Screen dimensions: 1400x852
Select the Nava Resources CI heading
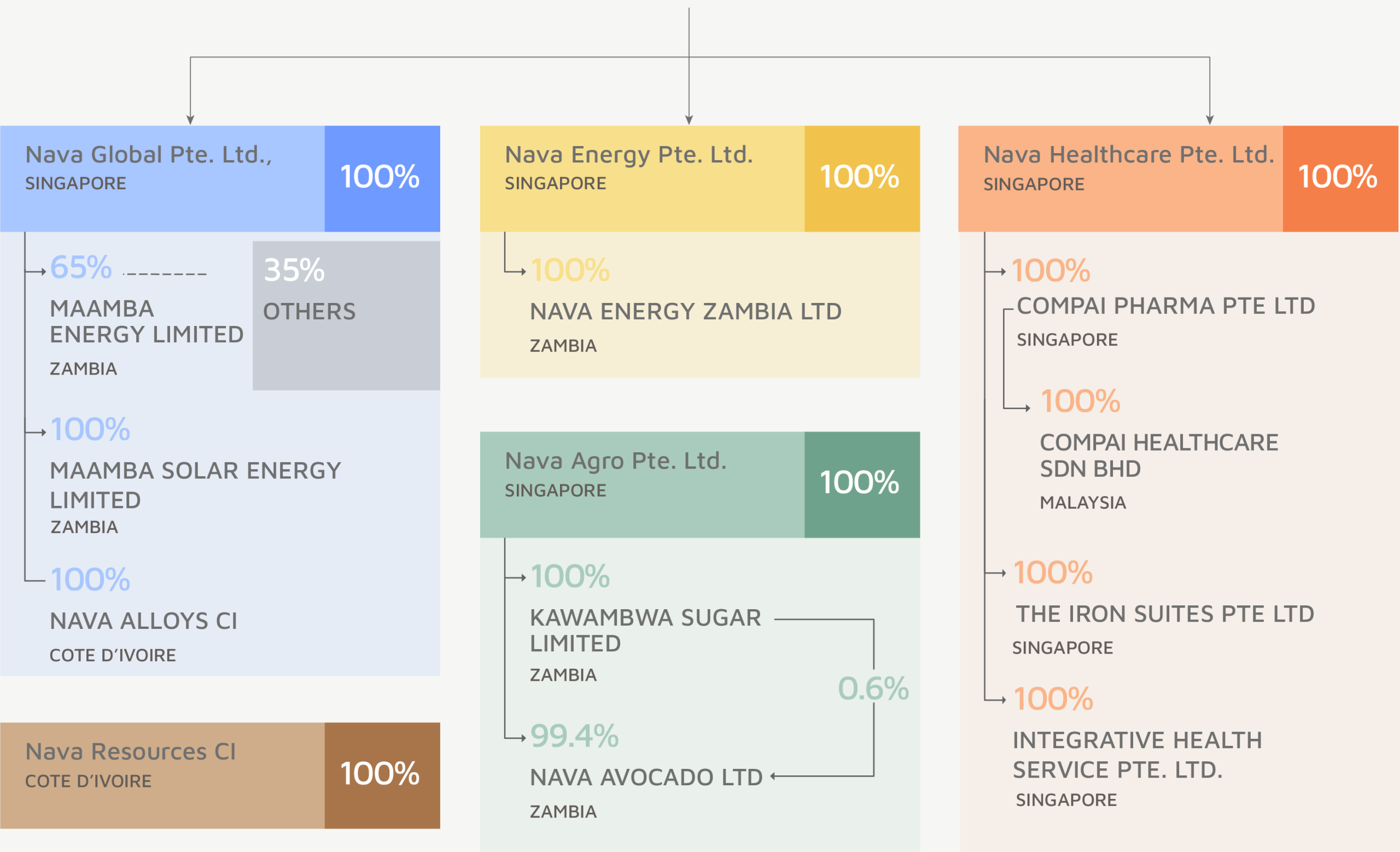click(x=130, y=752)
